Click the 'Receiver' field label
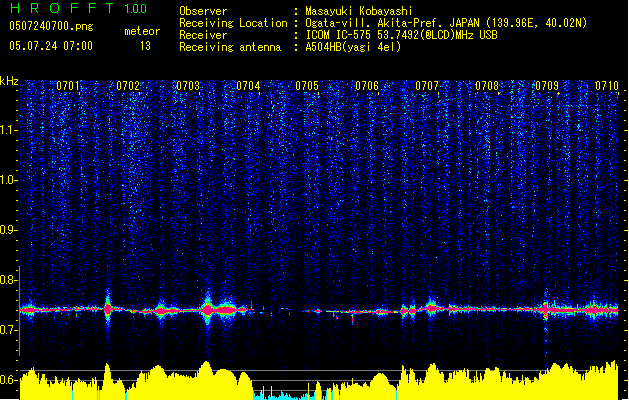Viewport: 629px width, 400px height. click(x=203, y=35)
